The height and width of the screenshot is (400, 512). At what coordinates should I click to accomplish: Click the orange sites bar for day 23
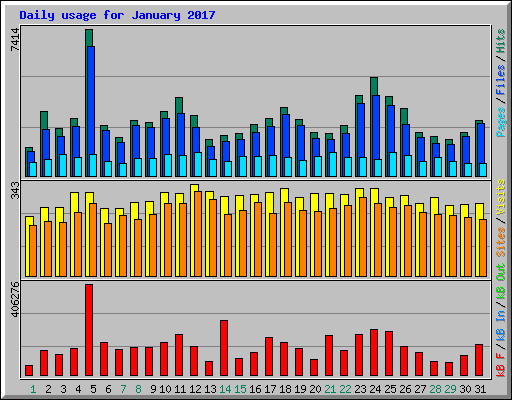coord(363,237)
